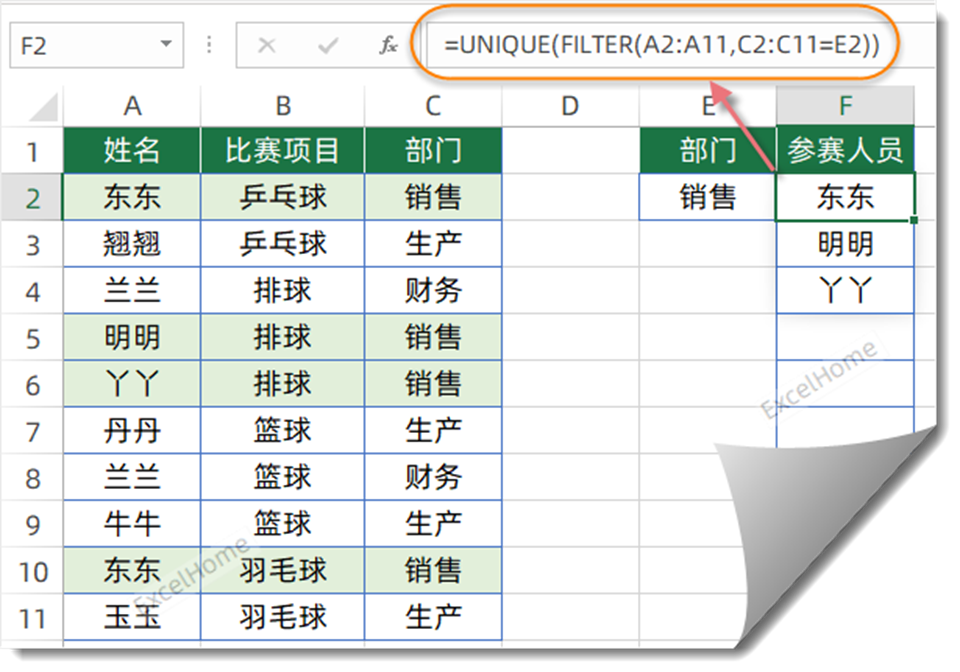Select cell A5 containing 明明
The height and width of the screenshot is (672, 960).
pos(132,337)
